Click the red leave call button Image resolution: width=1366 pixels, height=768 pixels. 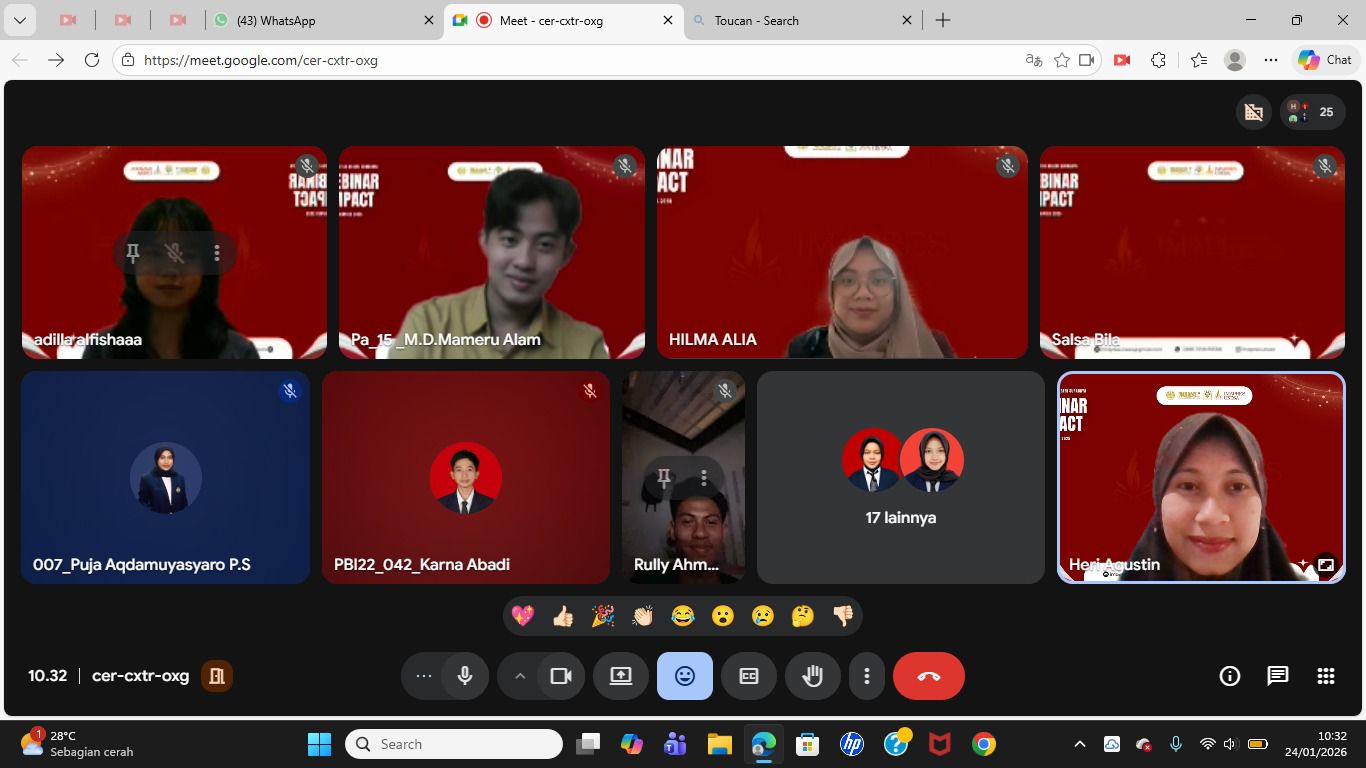(x=928, y=676)
